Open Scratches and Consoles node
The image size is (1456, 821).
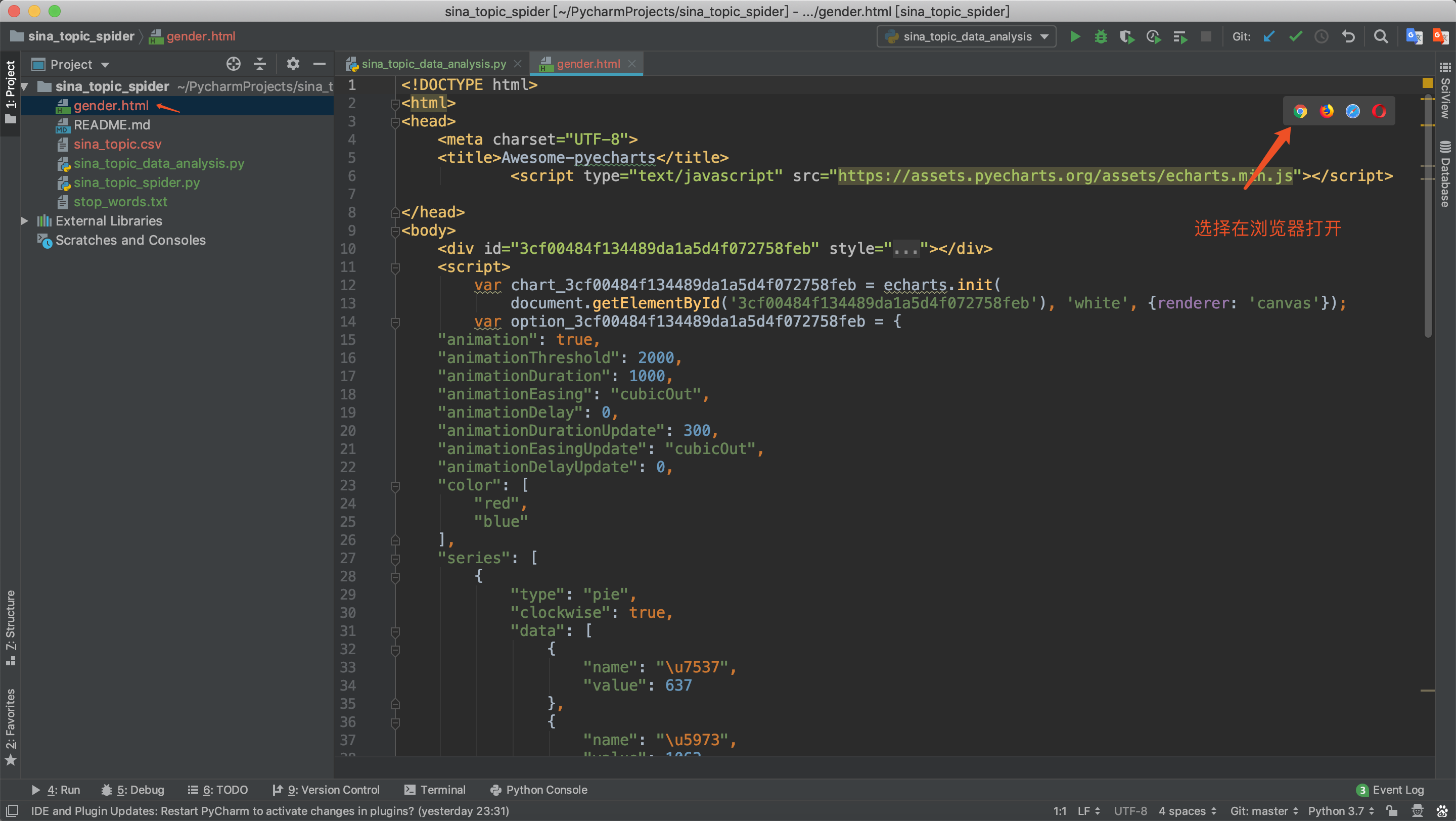click(x=177, y=240)
